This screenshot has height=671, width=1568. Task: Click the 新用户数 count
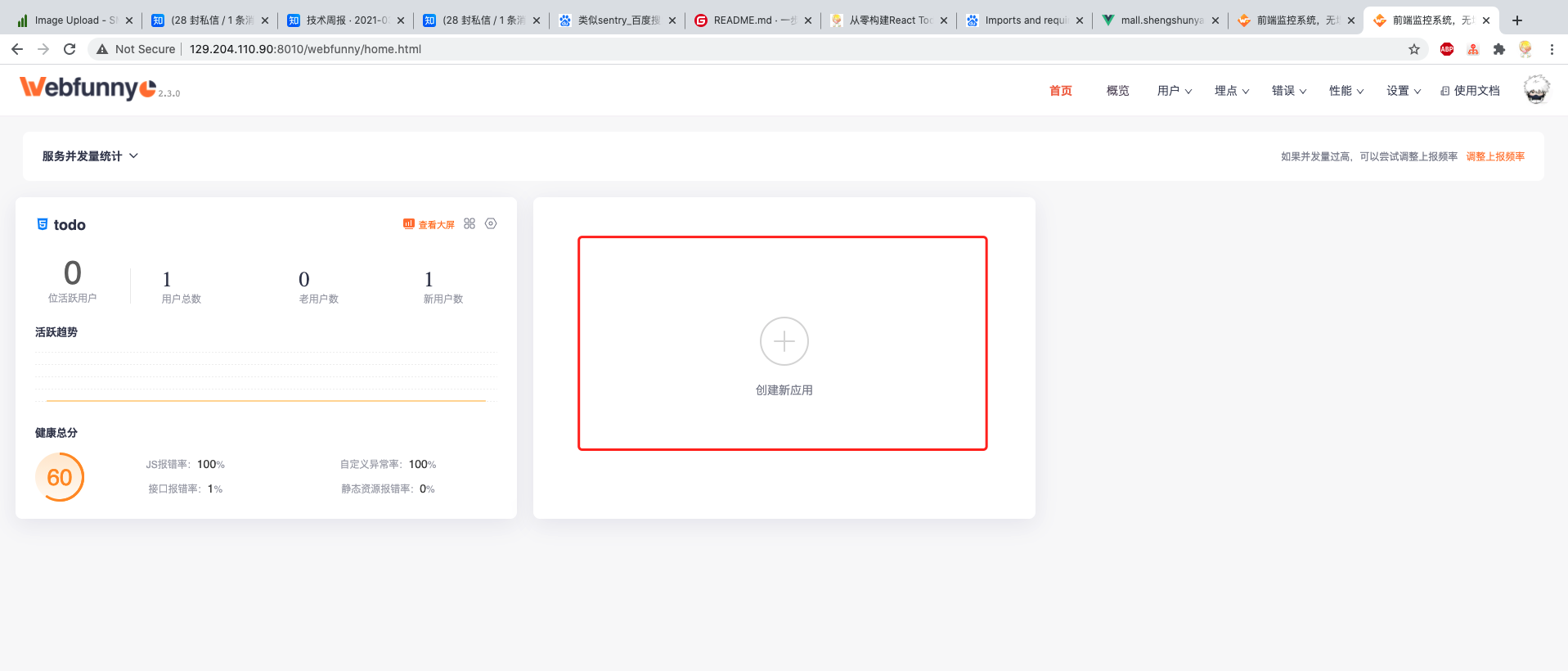[429, 279]
